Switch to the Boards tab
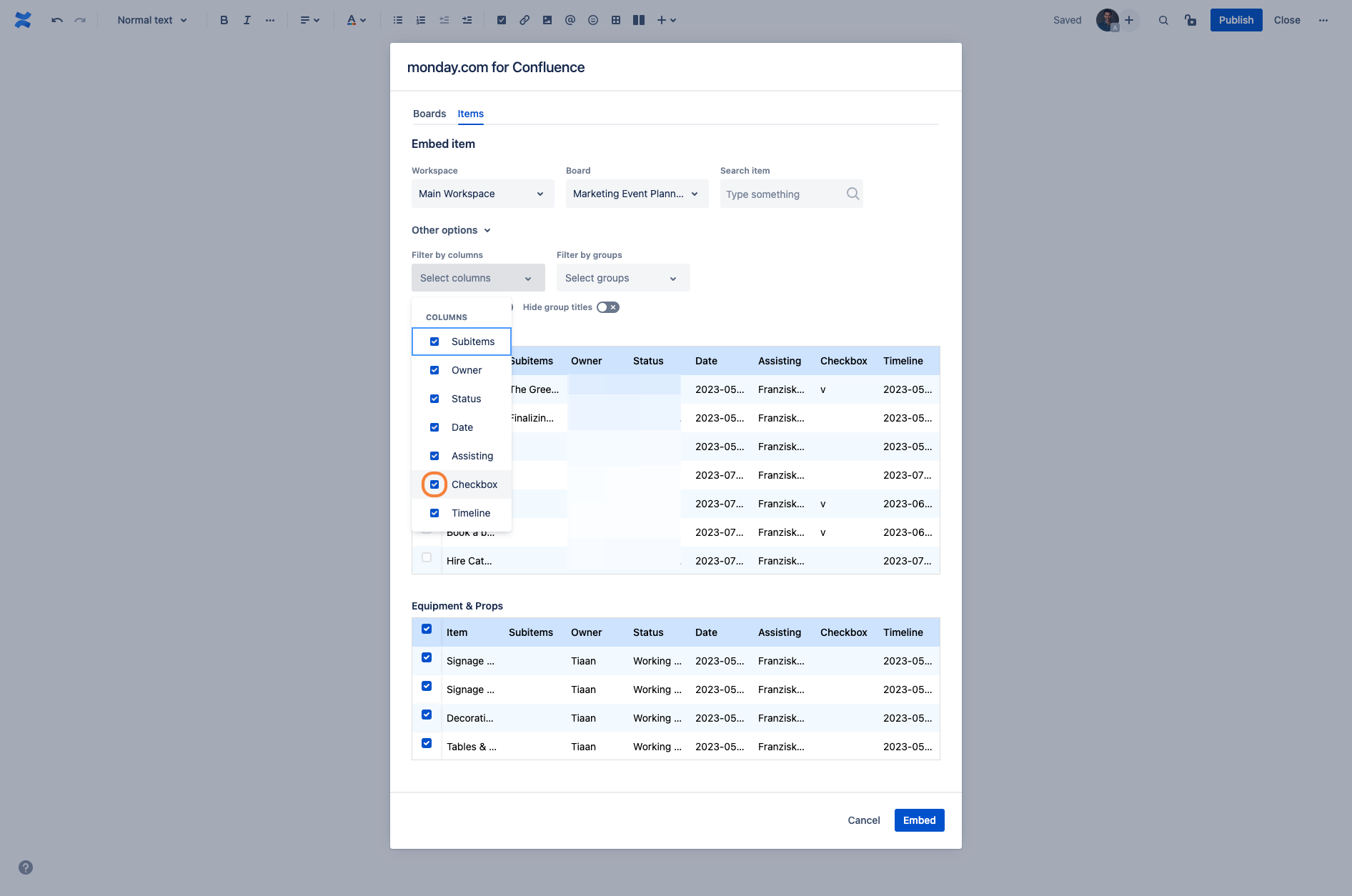Screen dimensions: 1352x896 [429, 114]
